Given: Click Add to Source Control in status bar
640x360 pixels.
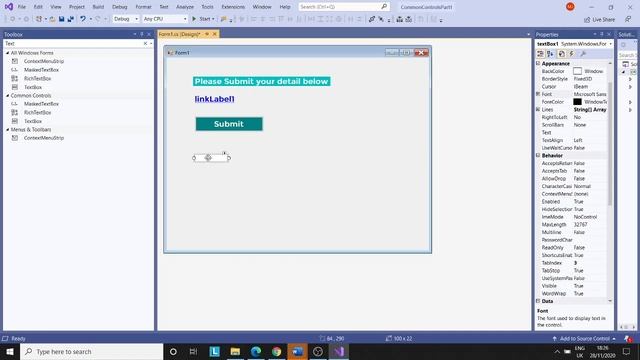Looking at the screenshot, I should pos(584,339).
